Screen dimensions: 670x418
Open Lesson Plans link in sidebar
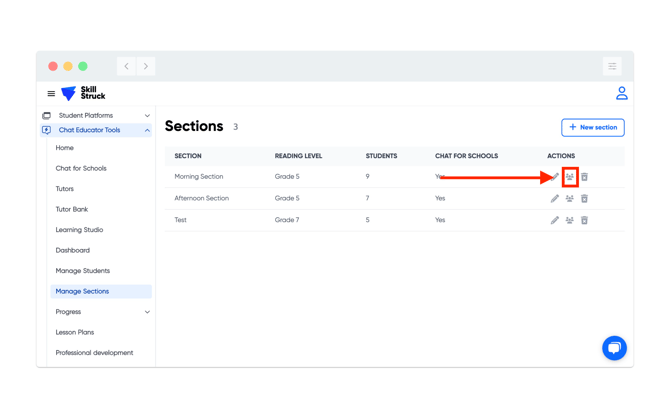click(75, 332)
